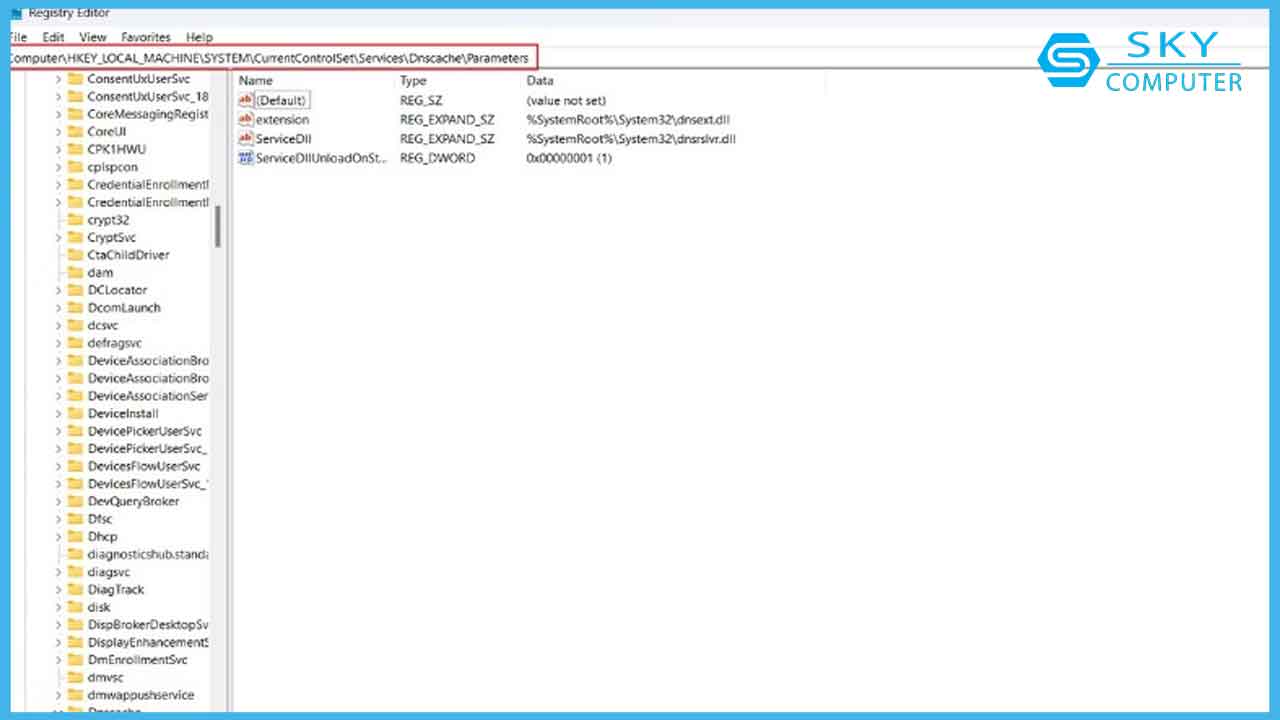
Task: Expand the DmEnrollmentSvc key chevron
Action: (58, 660)
